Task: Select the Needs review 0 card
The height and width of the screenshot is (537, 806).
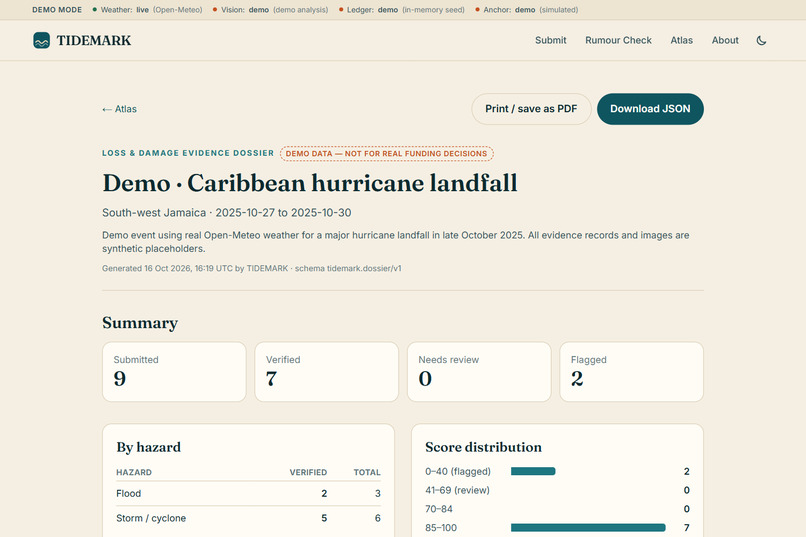Action: [479, 372]
